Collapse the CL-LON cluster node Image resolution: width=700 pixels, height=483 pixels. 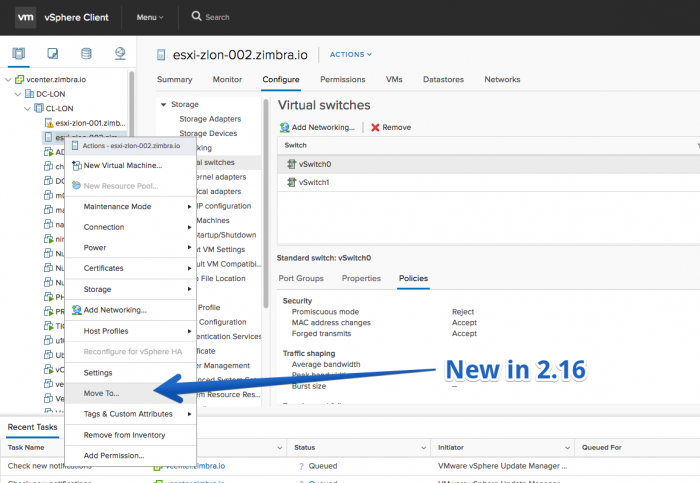[x=28, y=108]
